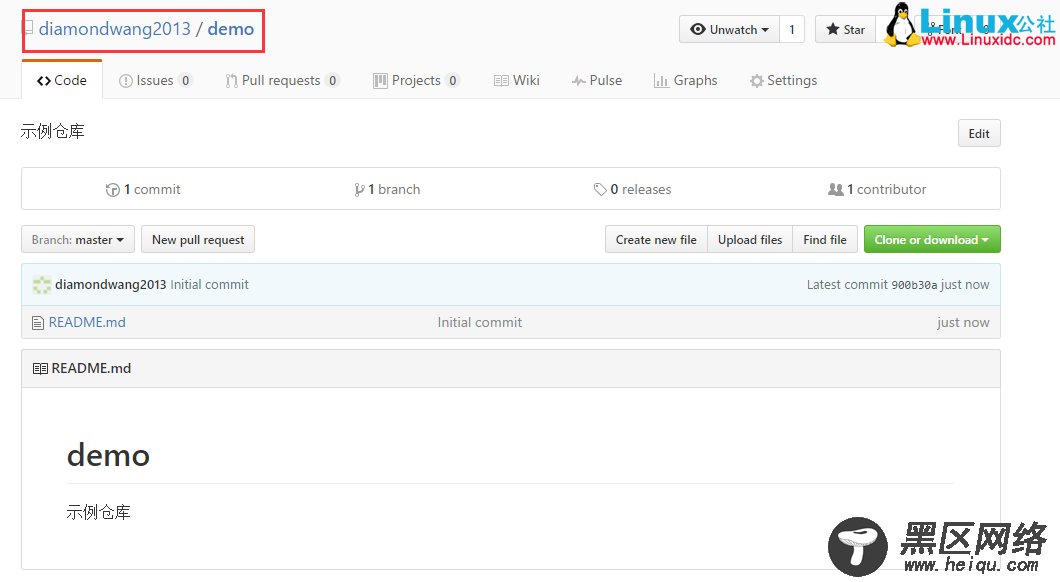This screenshot has height=582, width=1060.
Task: Open the Wiki tab
Action: pos(516,80)
